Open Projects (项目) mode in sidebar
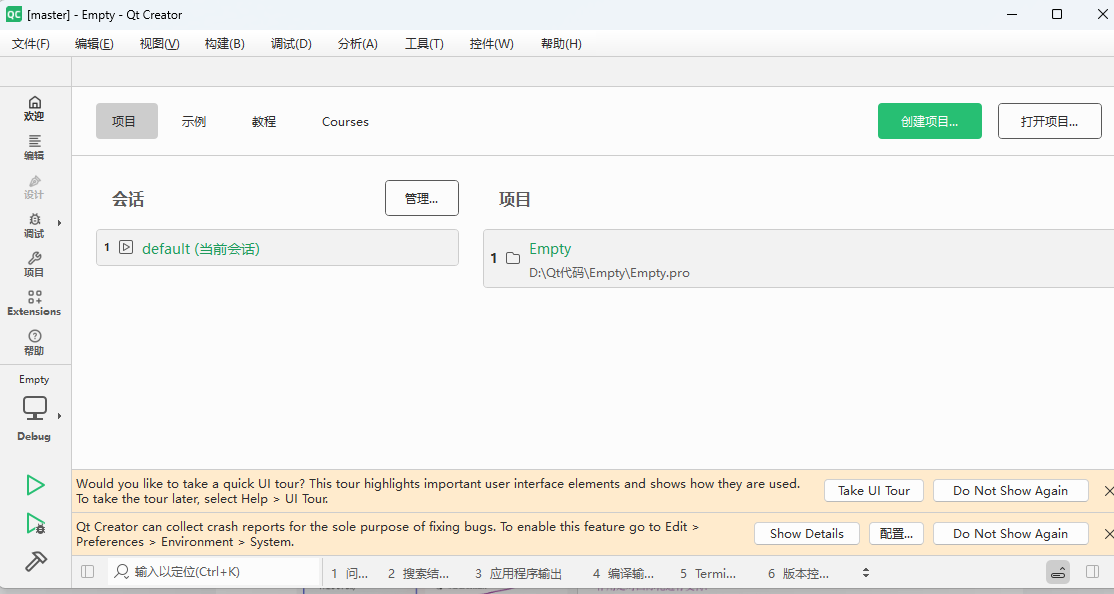 34,265
